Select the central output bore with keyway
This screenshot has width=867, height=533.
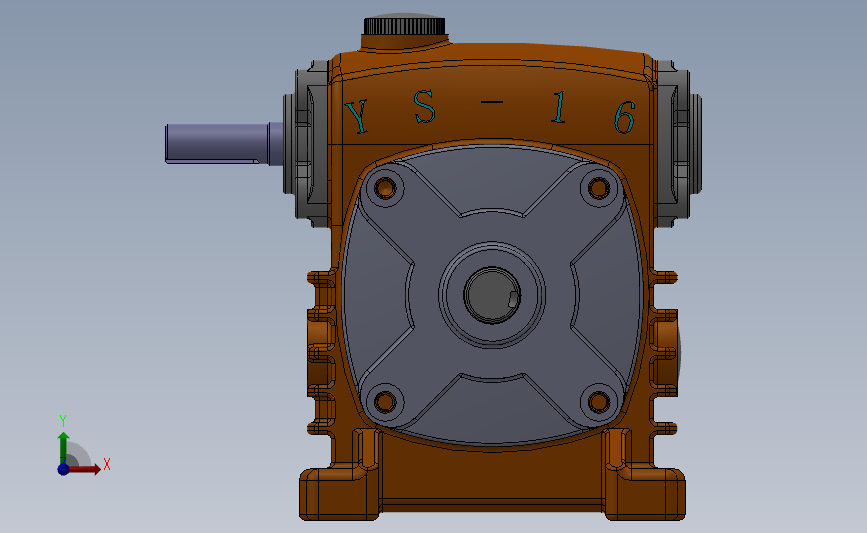pyautogui.click(x=492, y=295)
